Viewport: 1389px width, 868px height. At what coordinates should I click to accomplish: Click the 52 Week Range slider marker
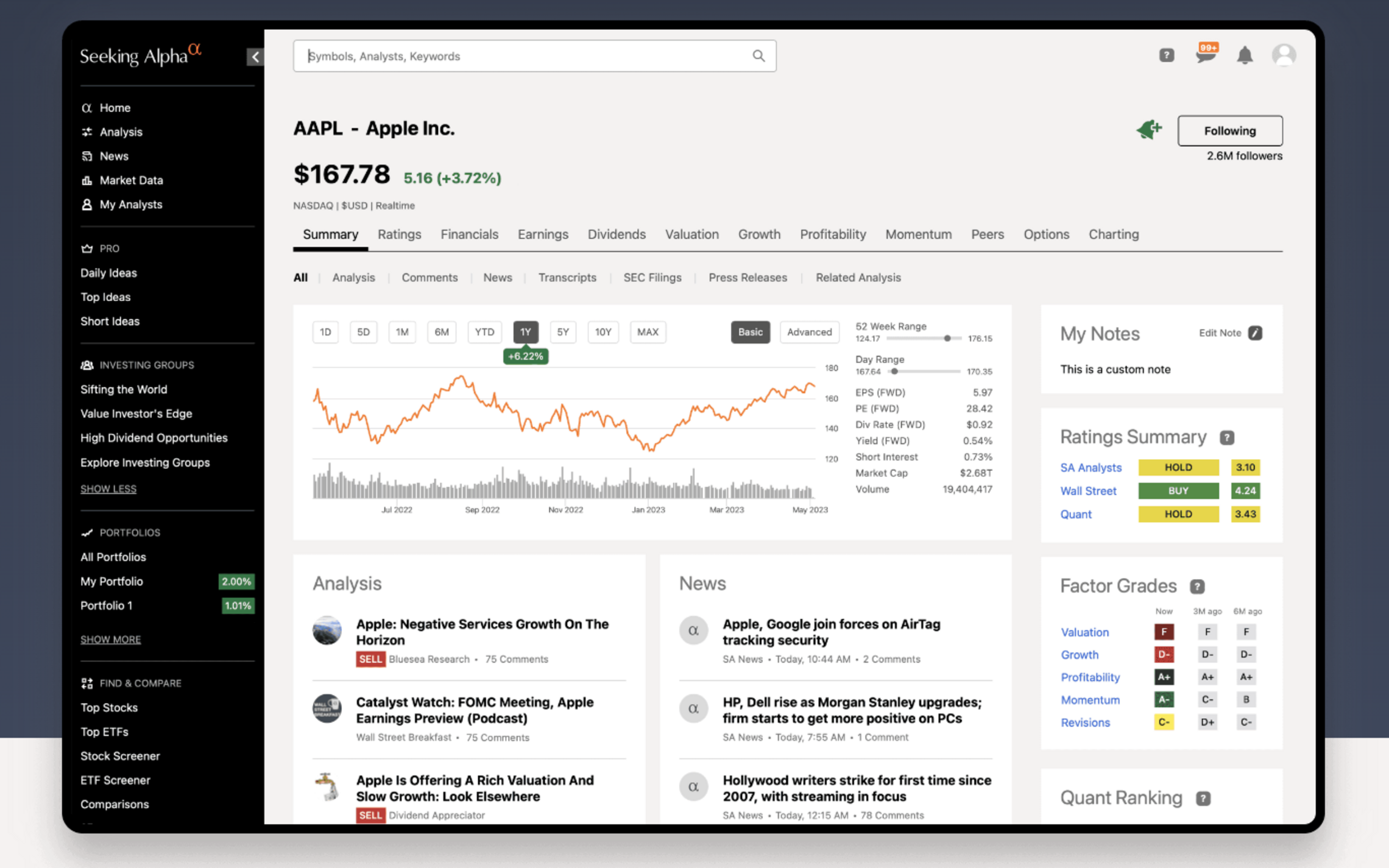[947, 338]
